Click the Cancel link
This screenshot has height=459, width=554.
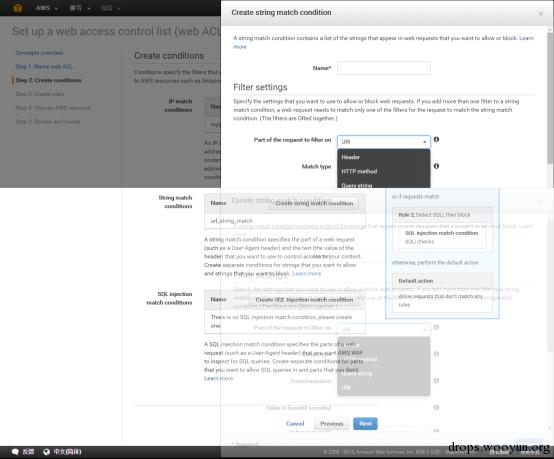(x=295, y=423)
